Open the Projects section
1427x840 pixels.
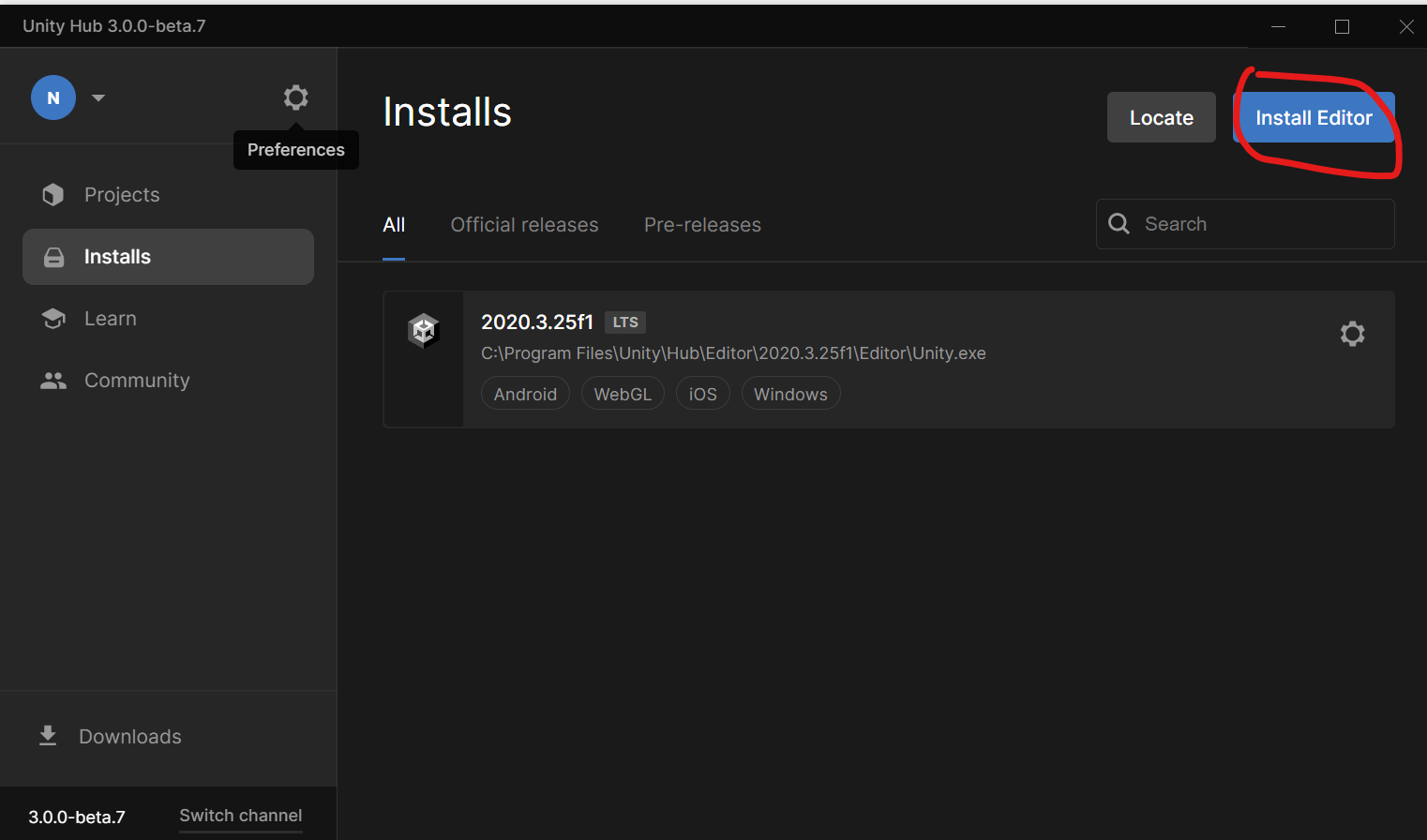tap(168, 195)
